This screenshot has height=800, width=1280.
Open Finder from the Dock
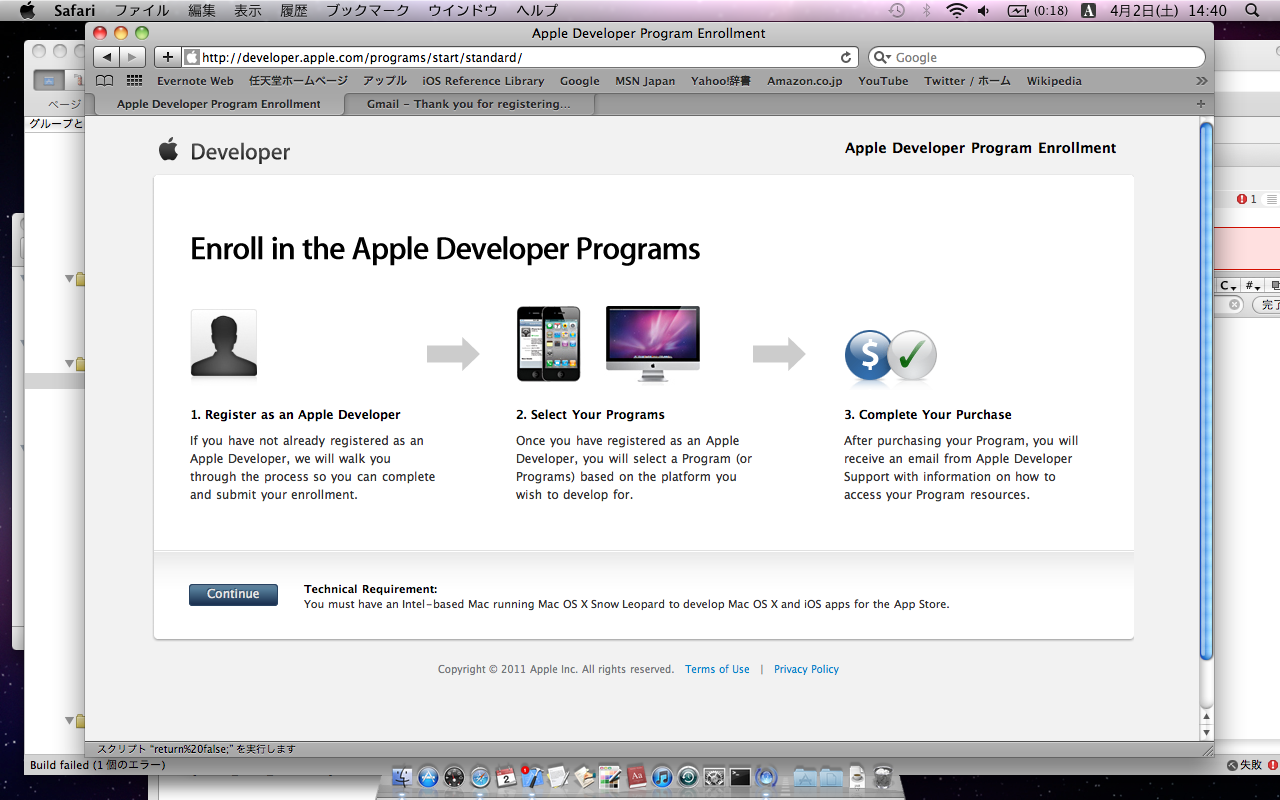[404, 777]
